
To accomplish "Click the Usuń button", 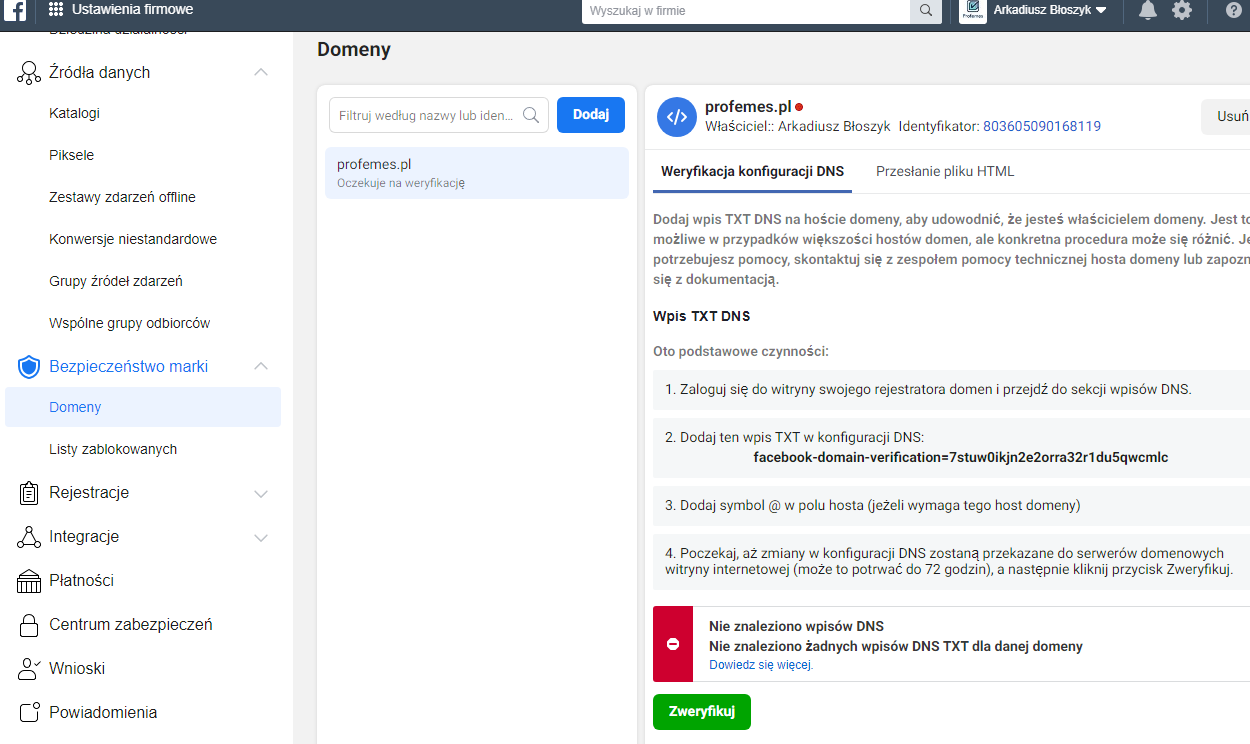I will coord(1227,116).
